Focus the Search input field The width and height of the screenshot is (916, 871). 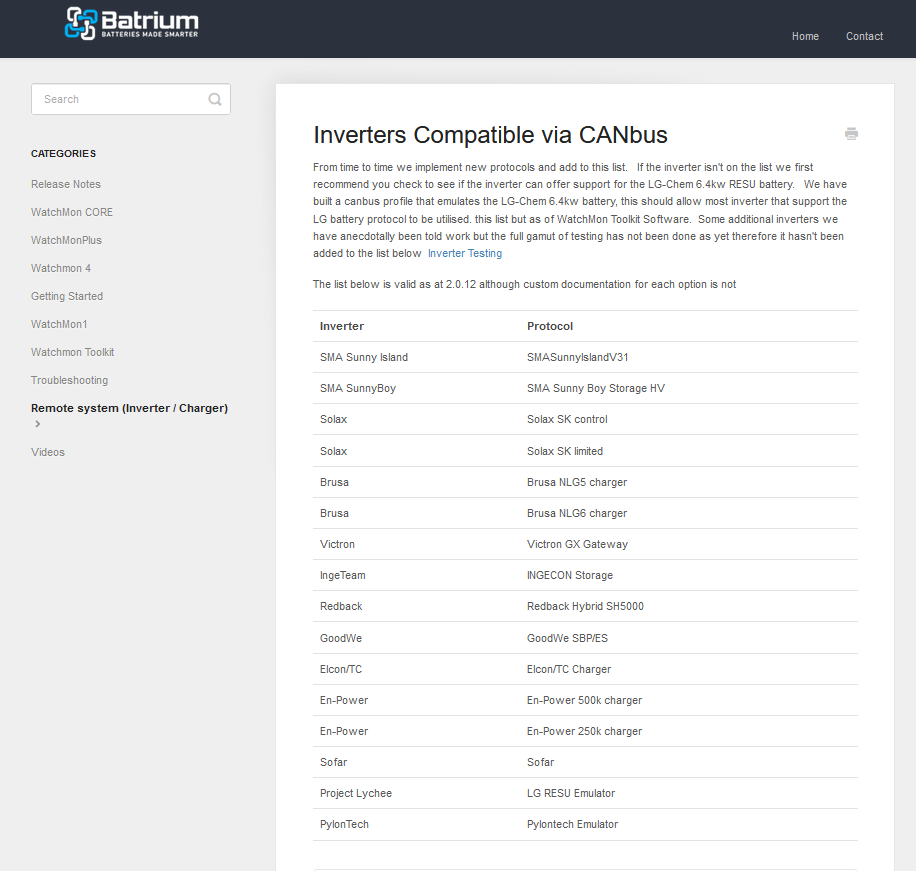pyautogui.click(x=131, y=99)
